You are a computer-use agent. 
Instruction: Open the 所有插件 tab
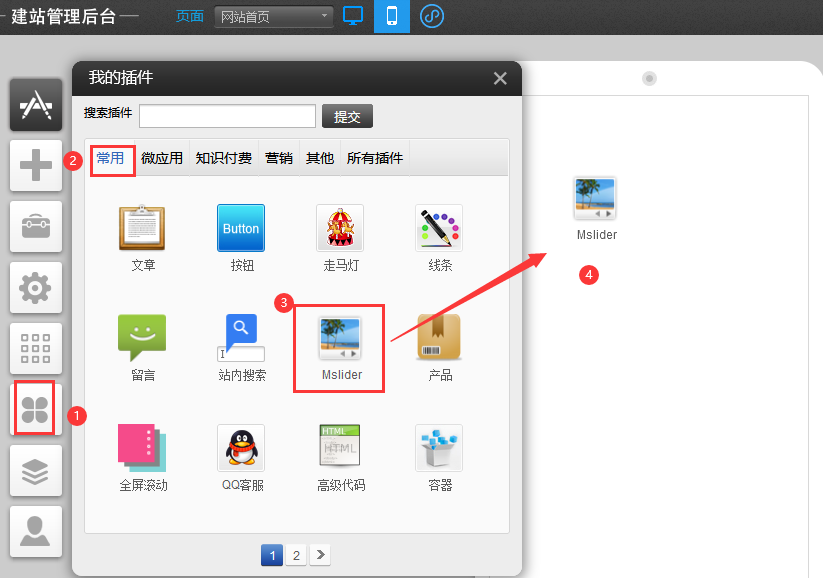pyautogui.click(x=375, y=158)
